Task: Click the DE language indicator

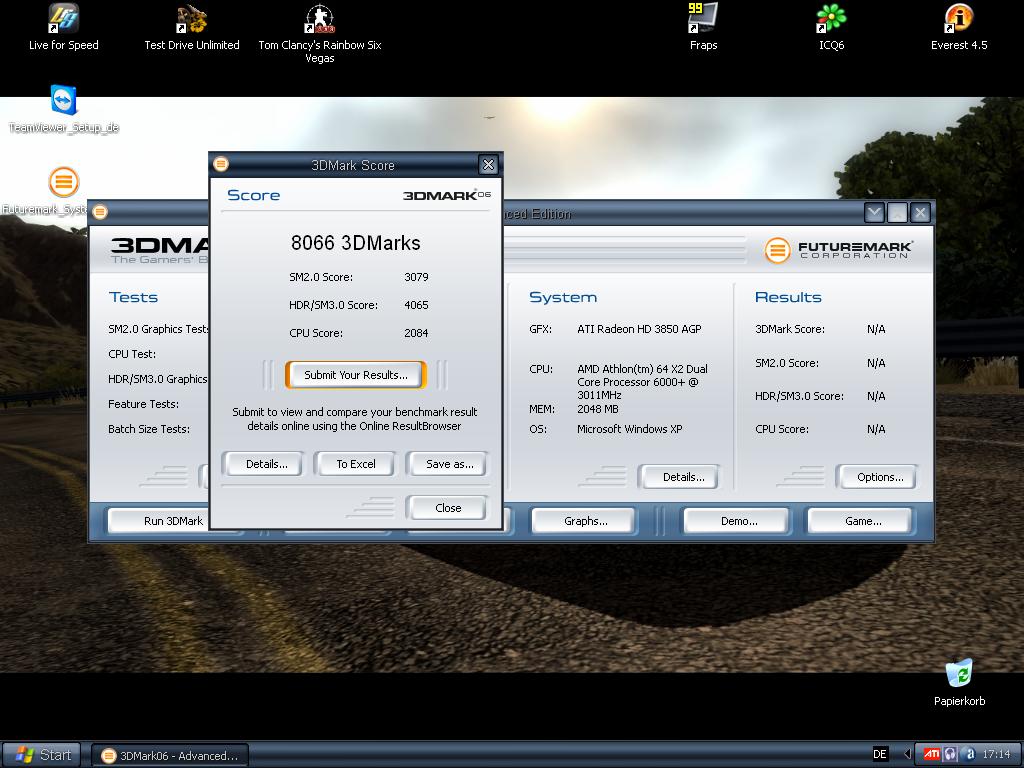Action: click(880, 754)
